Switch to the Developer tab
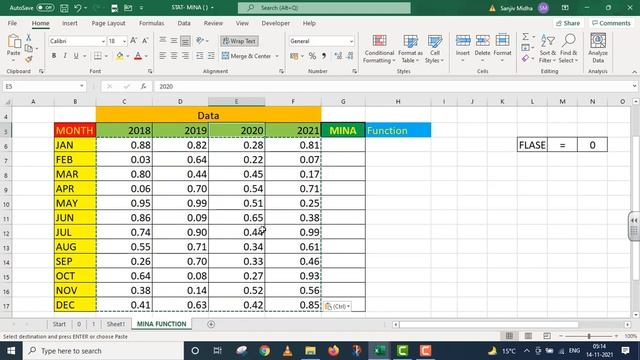This screenshot has width=640, height=360. (276, 23)
